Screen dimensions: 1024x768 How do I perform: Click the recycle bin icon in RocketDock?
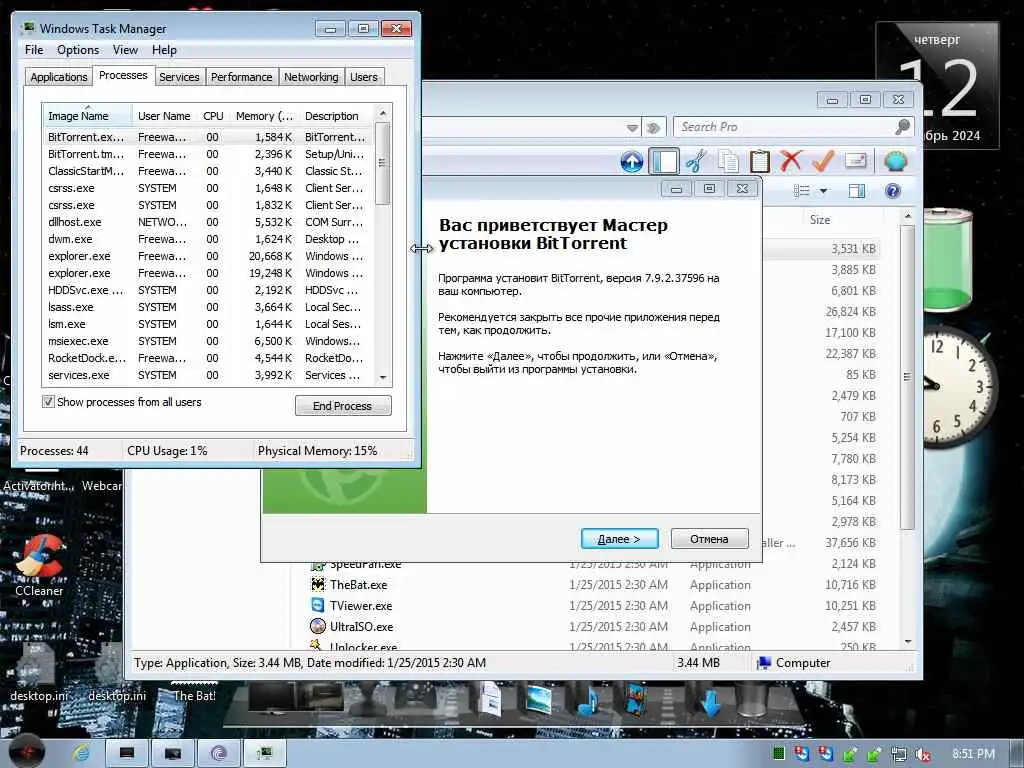click(x=751, y=702)
